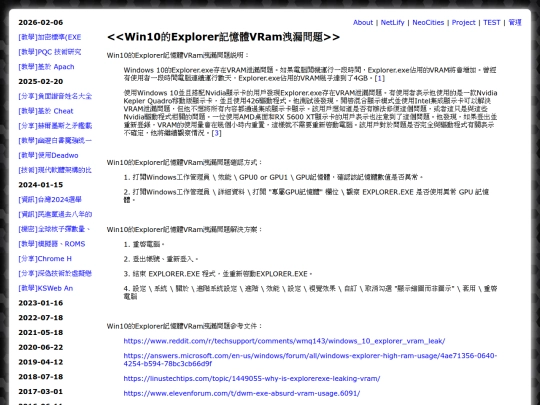Expand the 2023-01-16 date section
This screenshot has width=540, height=405.
tap(41, 303)
